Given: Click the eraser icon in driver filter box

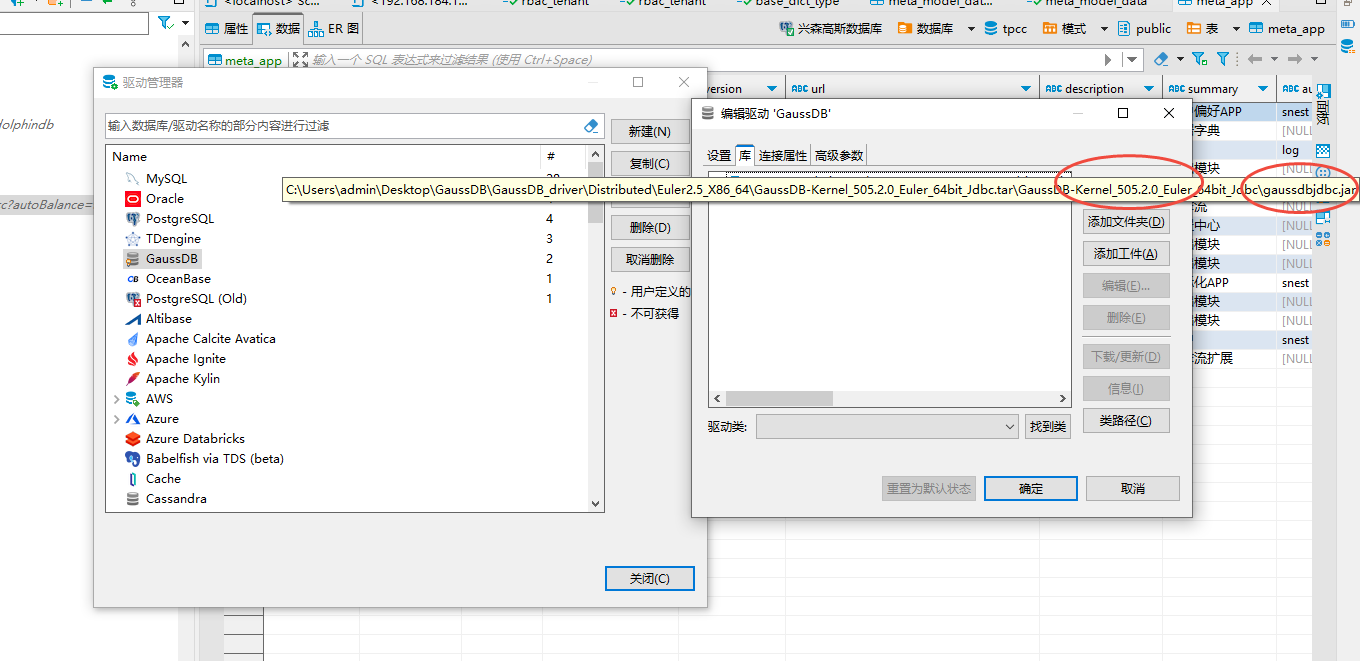Looking at the screenshot, I should pos(591,126).
